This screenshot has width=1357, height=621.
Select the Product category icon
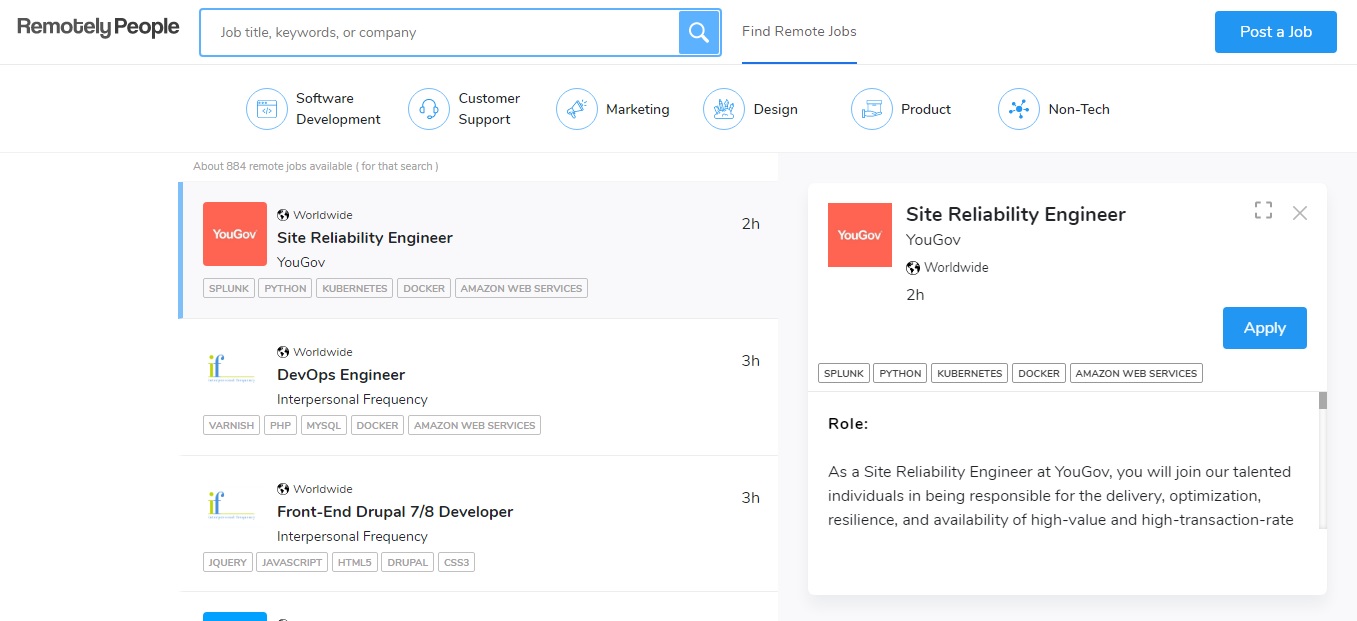pyautogui.click(x=871, y=109)
